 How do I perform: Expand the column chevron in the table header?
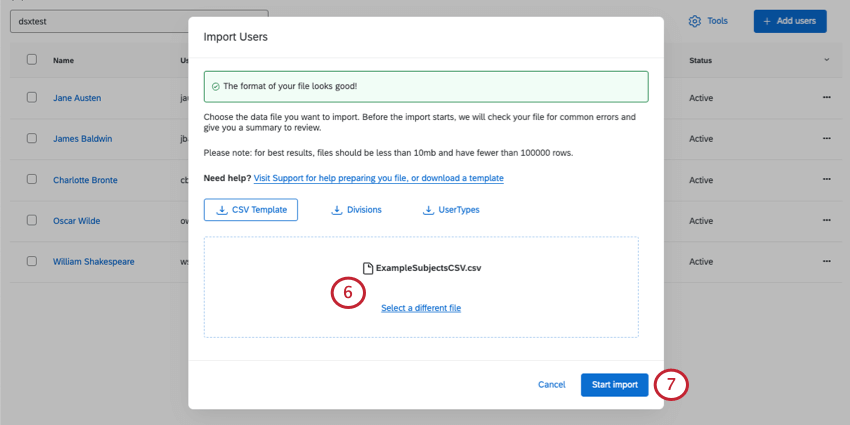point(827,60)
